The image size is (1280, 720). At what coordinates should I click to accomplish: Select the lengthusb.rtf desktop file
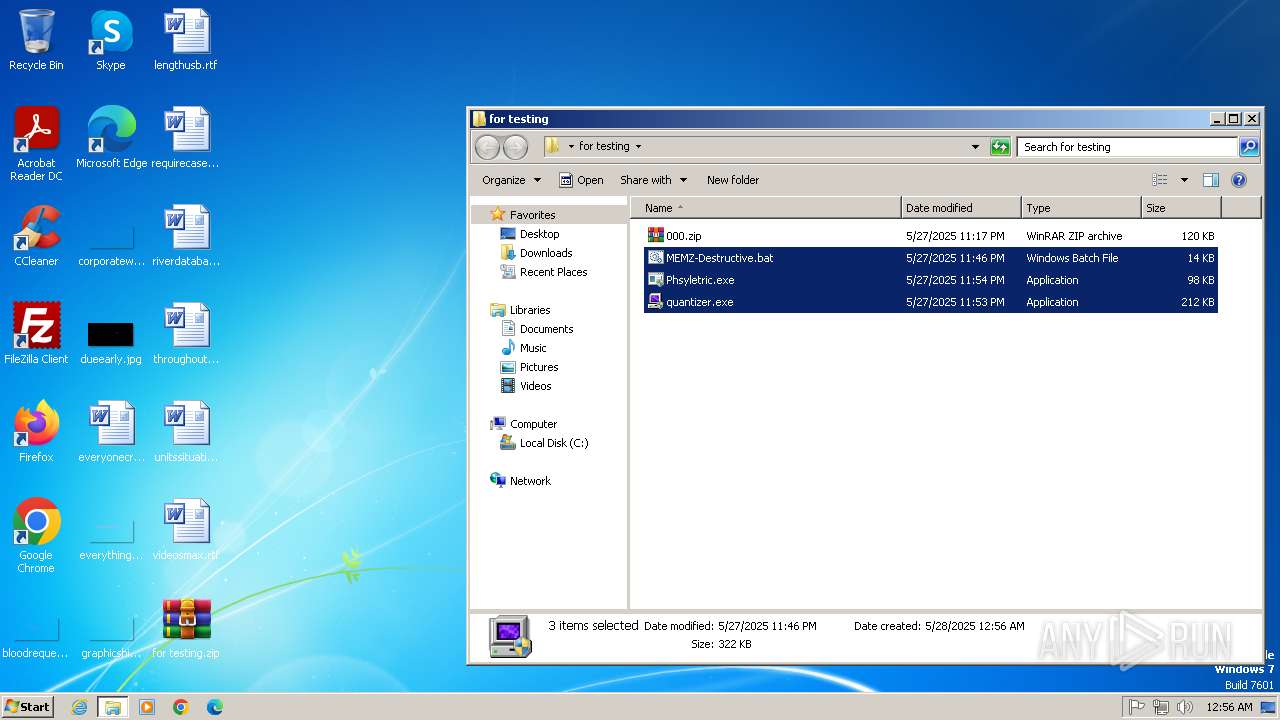(x=186, y=40)
